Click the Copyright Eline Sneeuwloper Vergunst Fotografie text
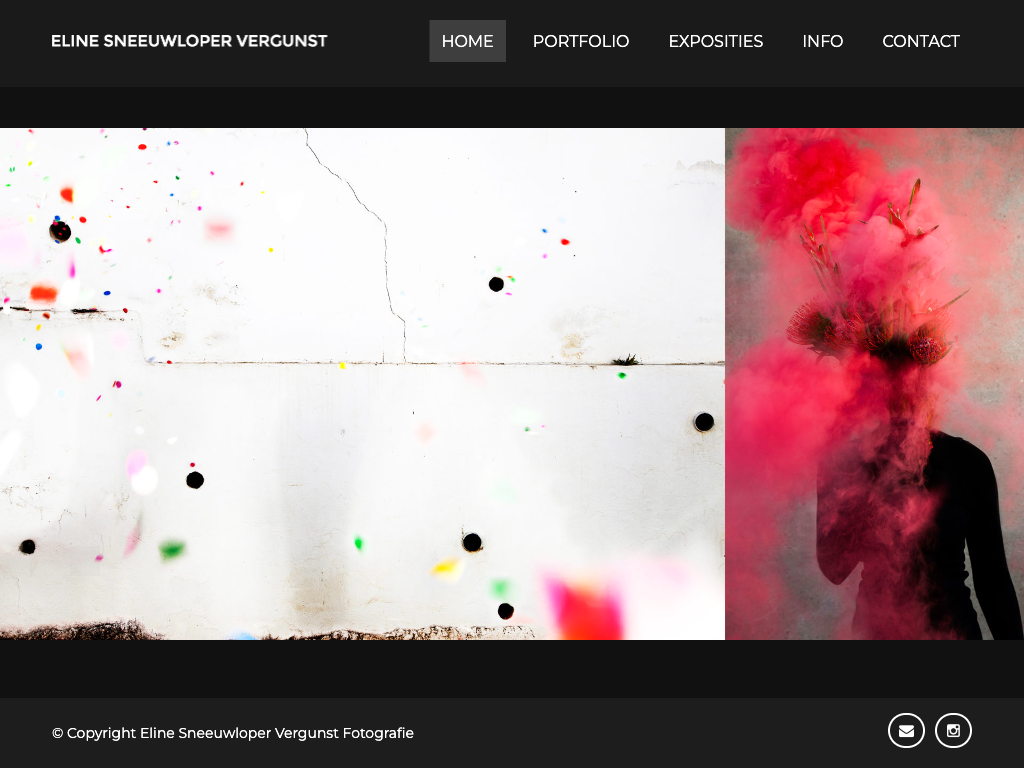 (x=232, y=733)
